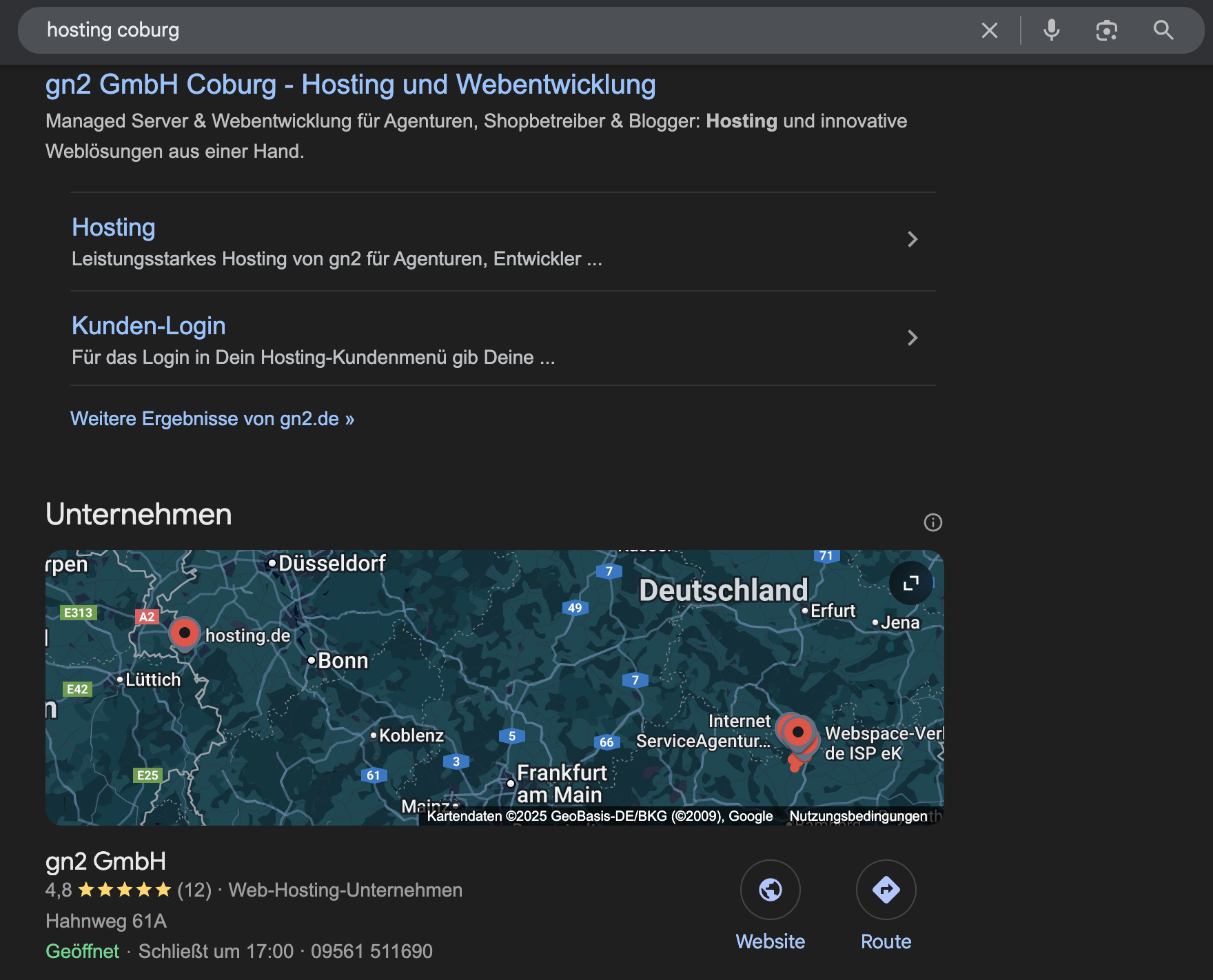The image size is (1213, 980).
Task: Visit gn2 GmbH website via globe icon
Action: 770,890
